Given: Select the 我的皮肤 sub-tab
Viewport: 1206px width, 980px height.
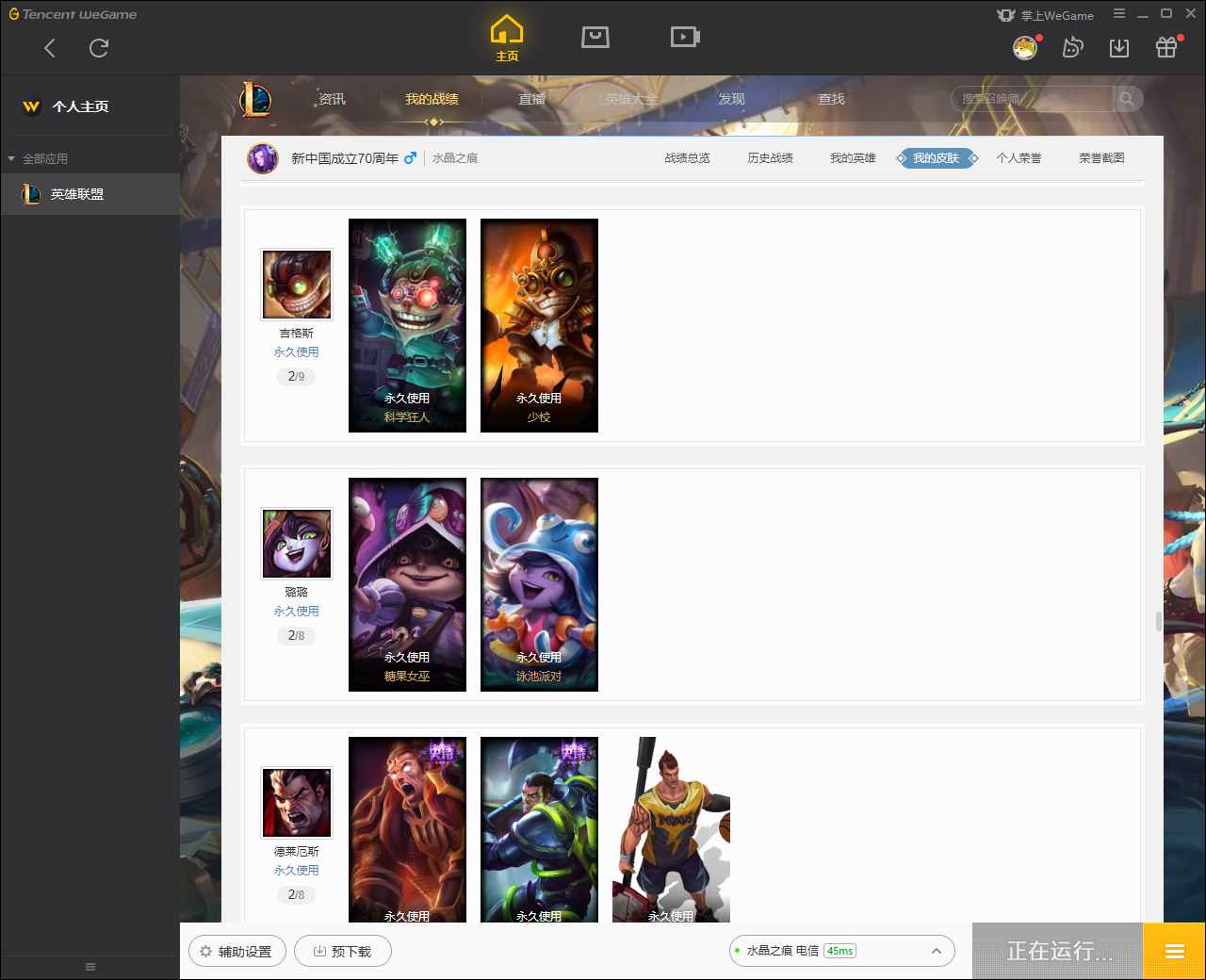Looking at the screenshot, I should (936, 158).
